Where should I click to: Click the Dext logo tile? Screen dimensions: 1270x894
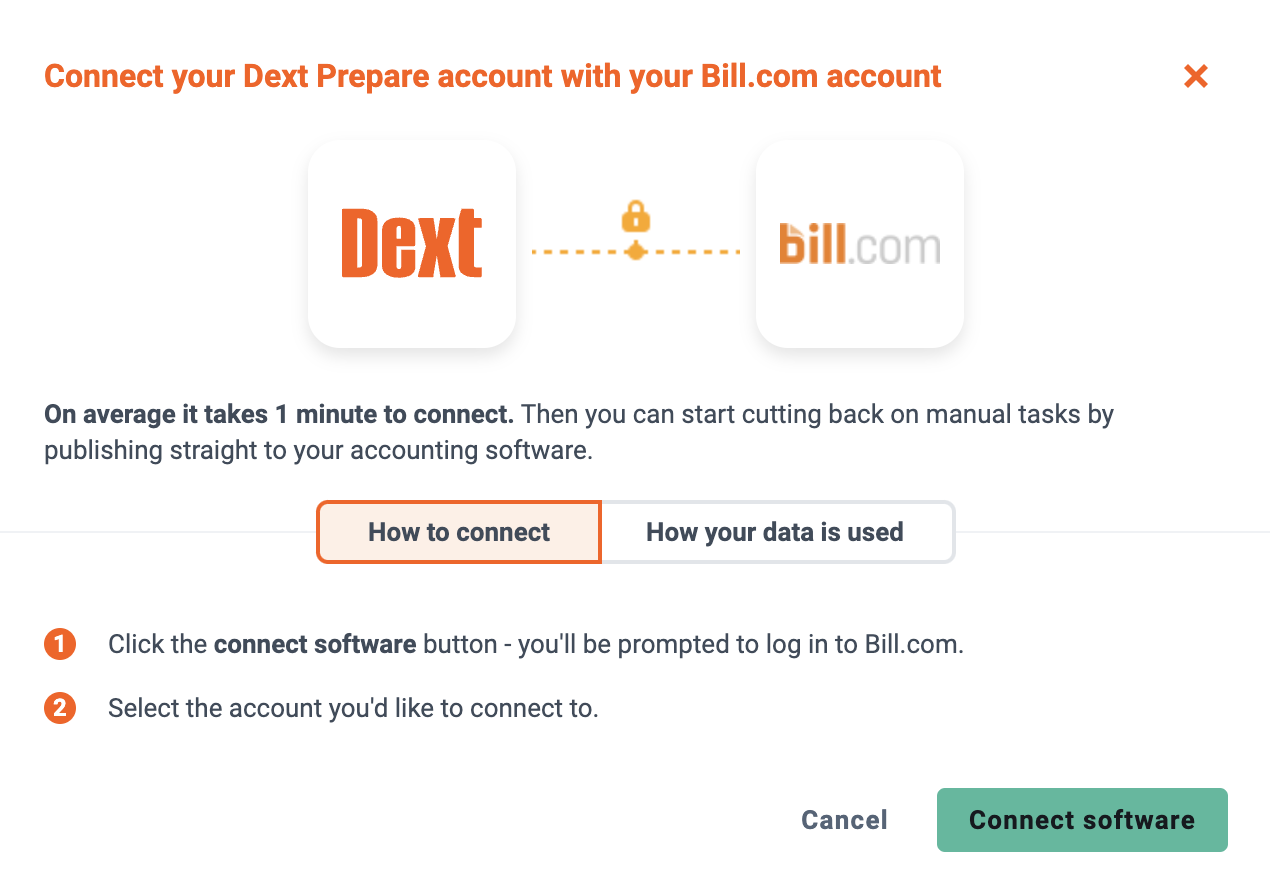412,243
